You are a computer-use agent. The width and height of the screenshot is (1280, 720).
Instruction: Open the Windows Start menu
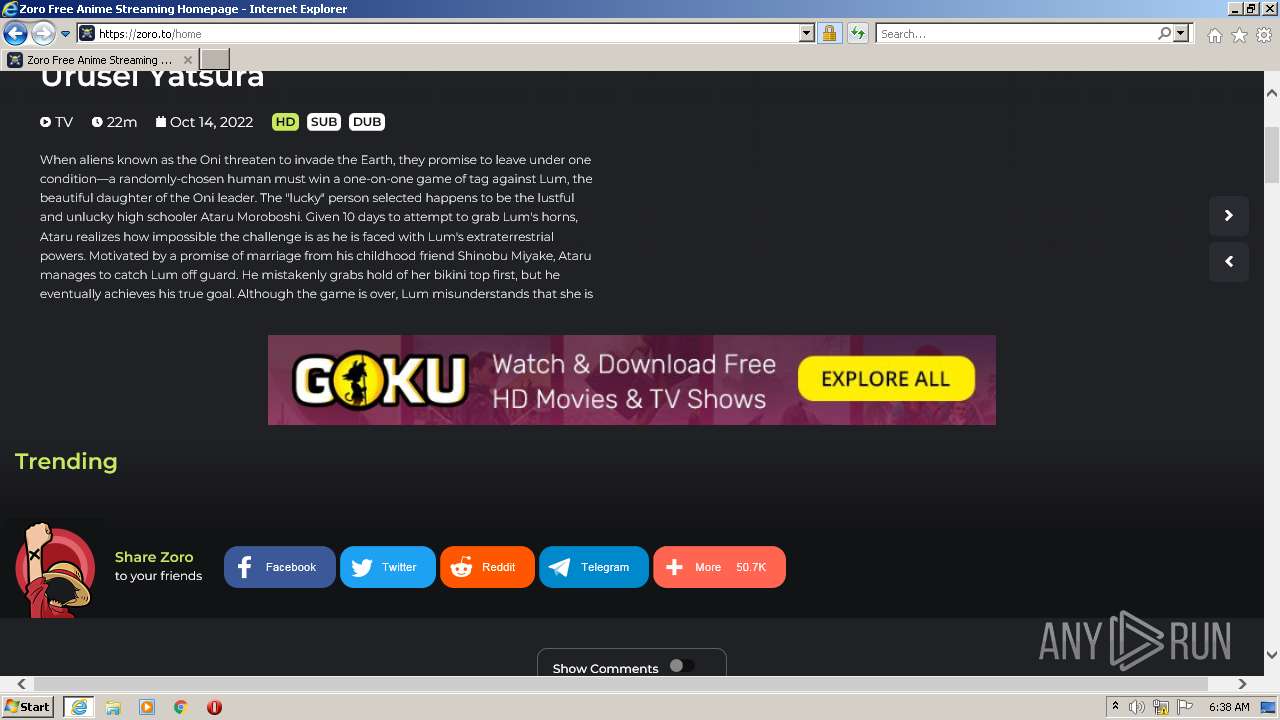(x=28, y=707)
